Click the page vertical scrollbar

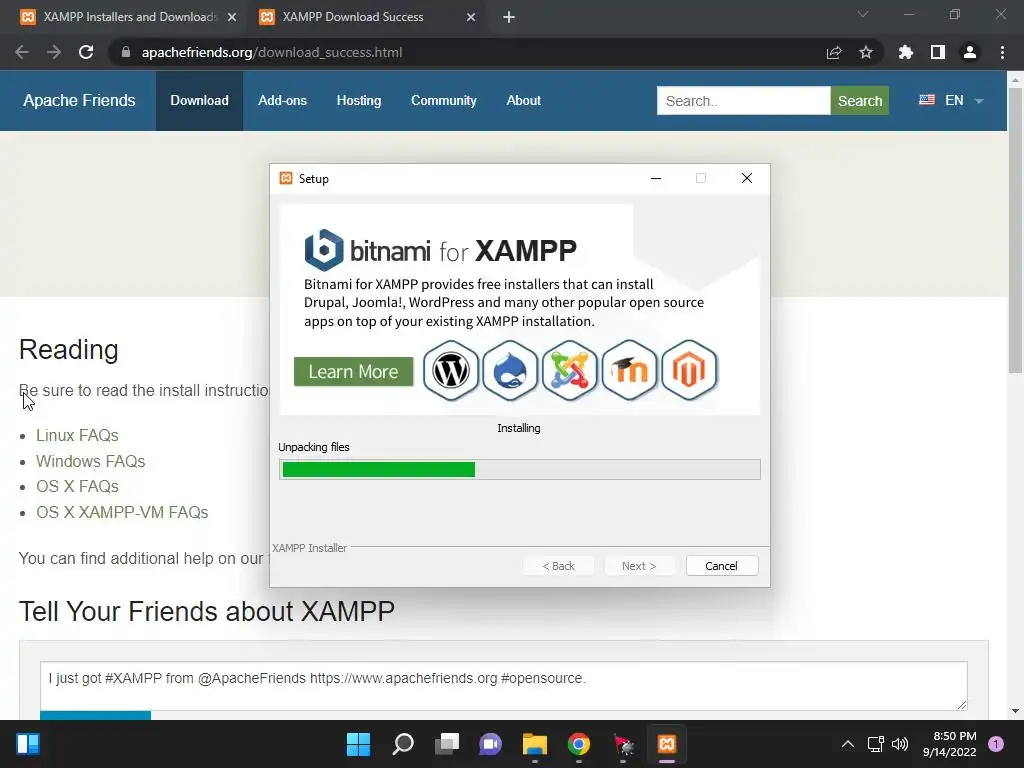pos(1015,230)
